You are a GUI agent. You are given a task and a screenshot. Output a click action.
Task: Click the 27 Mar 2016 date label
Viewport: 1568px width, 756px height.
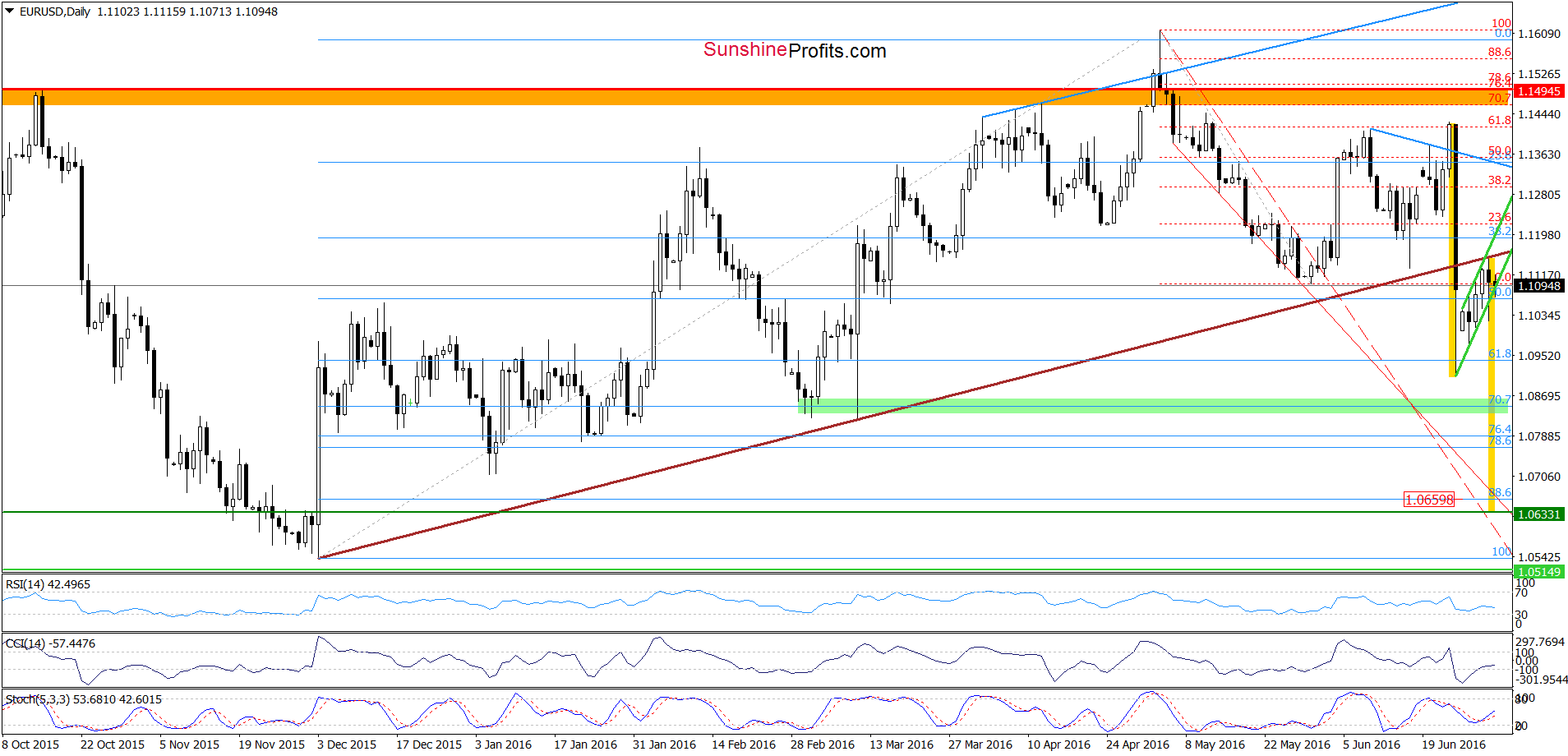(980, 744)
